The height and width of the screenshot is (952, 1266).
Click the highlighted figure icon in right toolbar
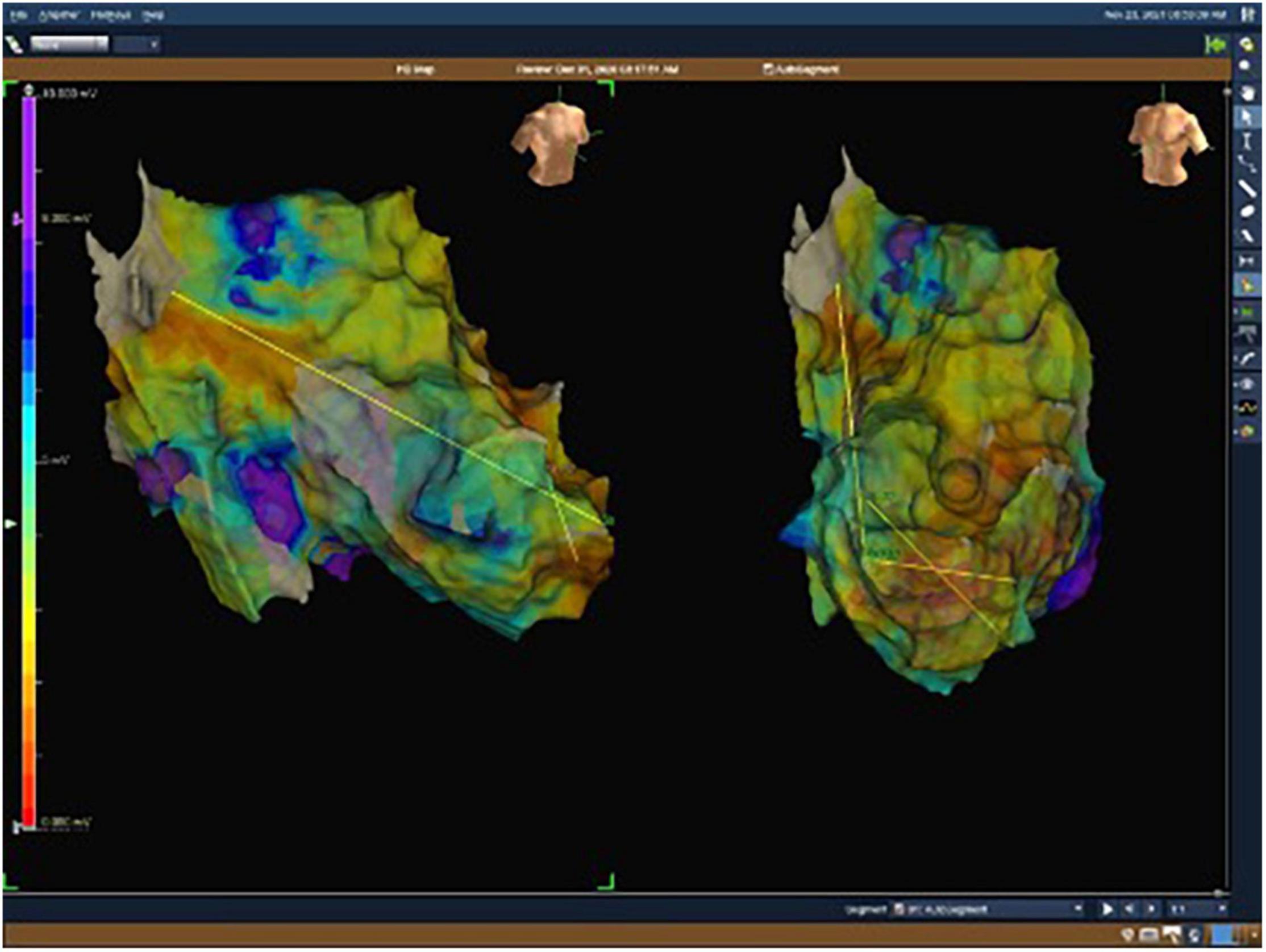tap(1247, 285)
